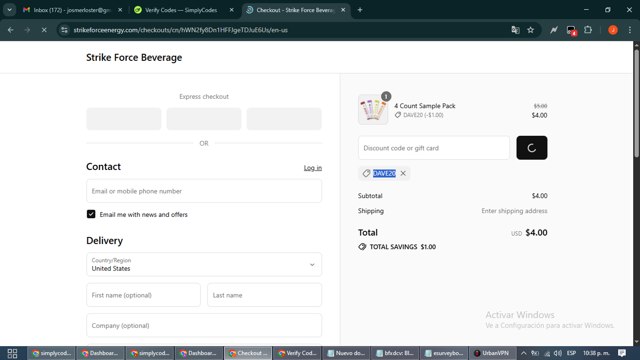Focus the First name (optional) field
640x360 pixels.
143,295
